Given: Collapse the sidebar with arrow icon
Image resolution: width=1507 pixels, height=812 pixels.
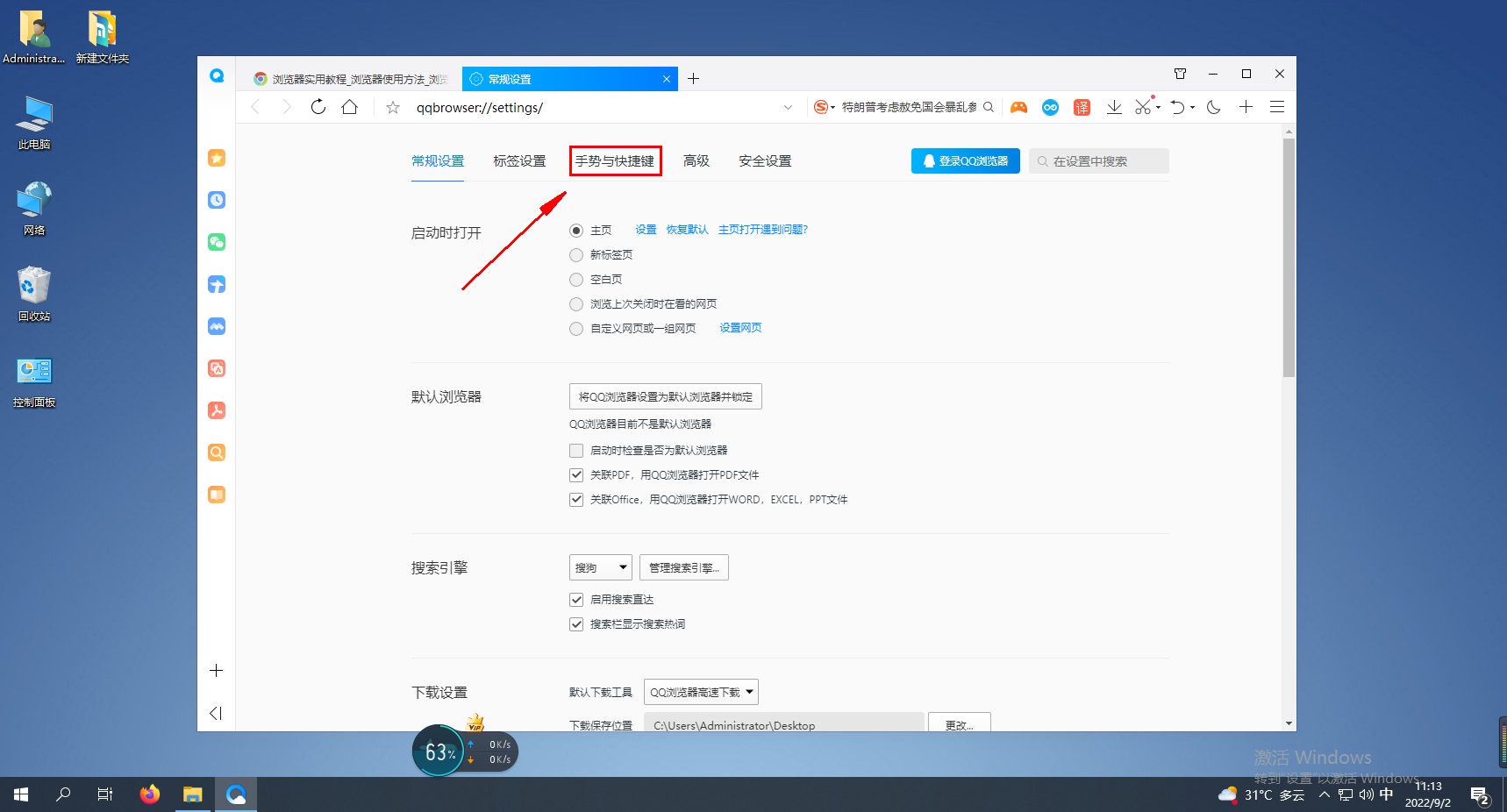Looking at the screenshot, I should 216,713.
